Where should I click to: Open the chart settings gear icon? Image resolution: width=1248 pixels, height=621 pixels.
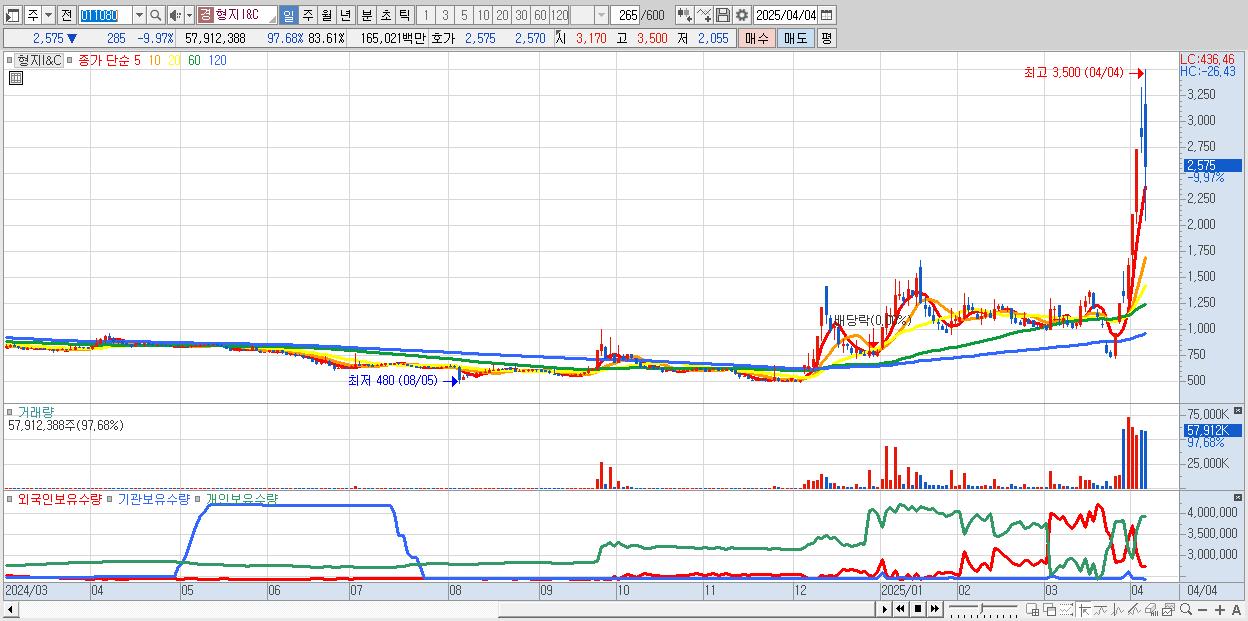click(x=741, y=15)
